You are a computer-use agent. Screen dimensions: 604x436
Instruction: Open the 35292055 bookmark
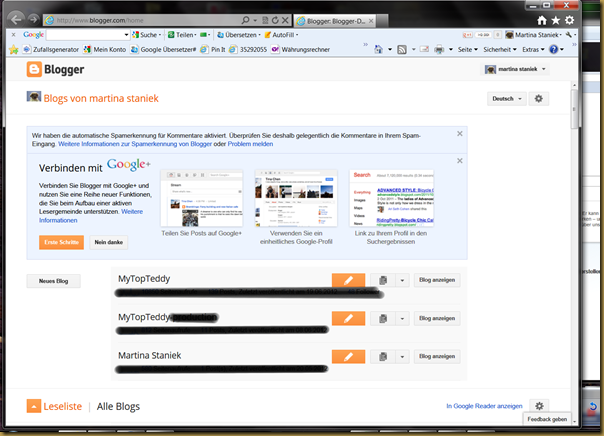click(248, 50)
